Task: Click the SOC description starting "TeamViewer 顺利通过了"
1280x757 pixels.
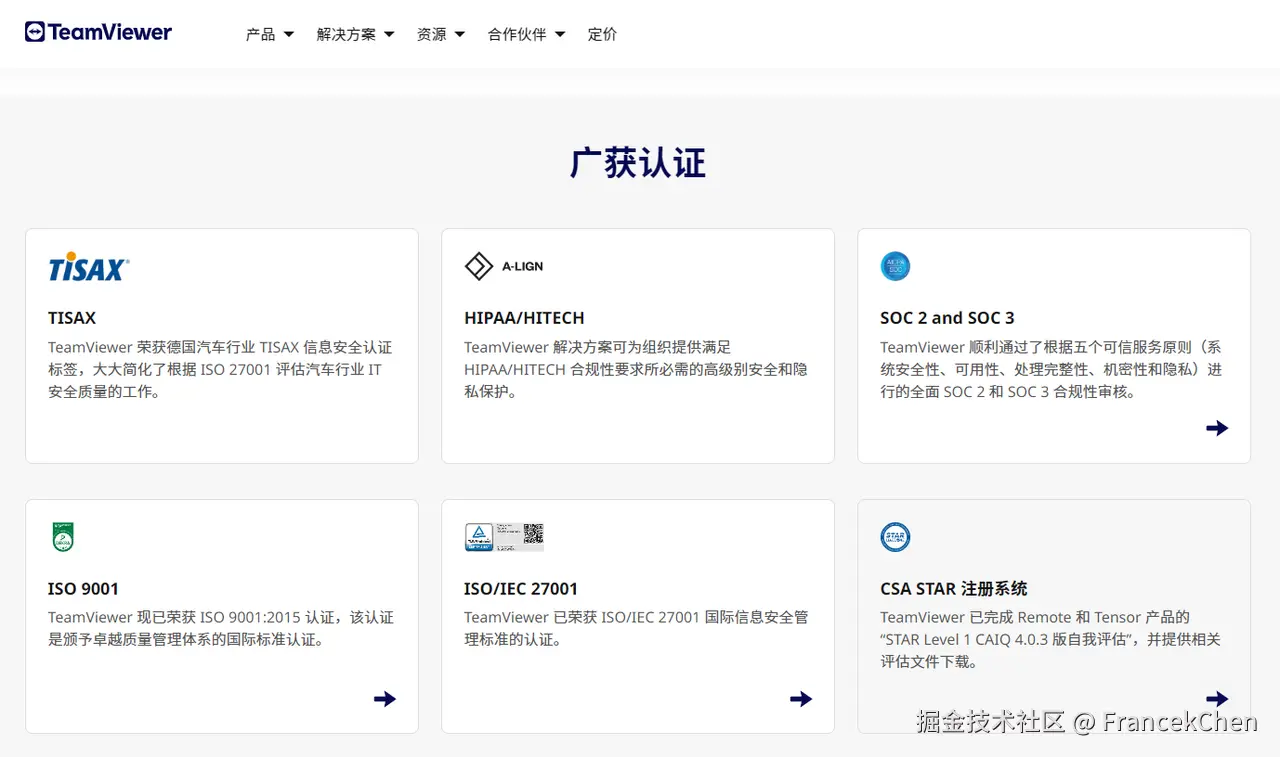Action: point(1051,369)
